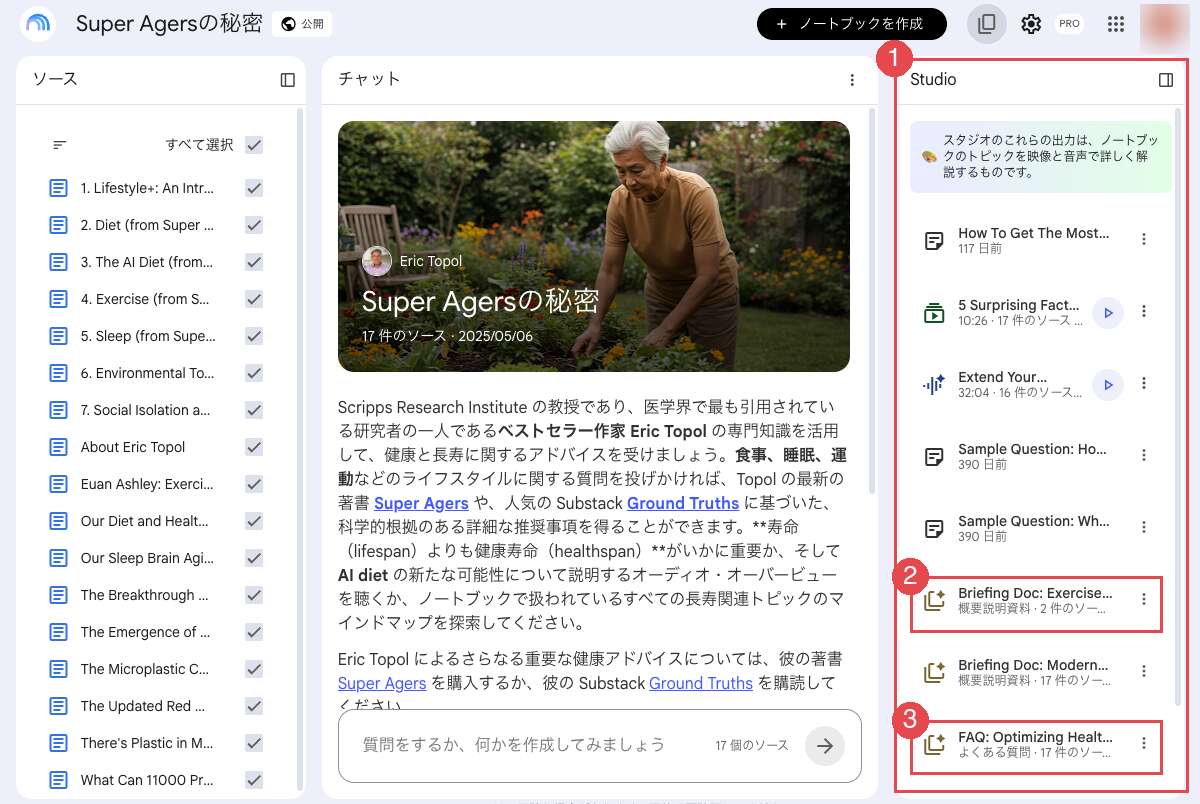Viewport: 1200px width, 804px height.
Task: Open the NotebookLM home logo
Action: tap(38, 24)
